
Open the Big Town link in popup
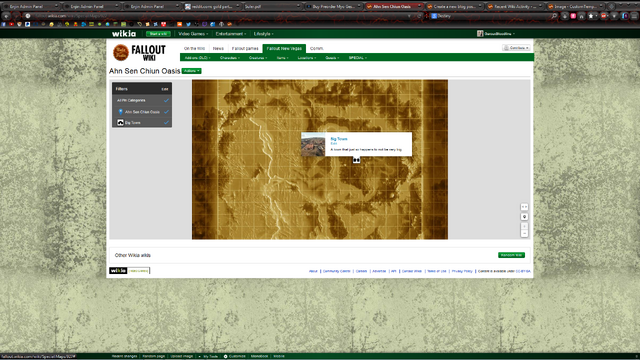coord(339,139)
